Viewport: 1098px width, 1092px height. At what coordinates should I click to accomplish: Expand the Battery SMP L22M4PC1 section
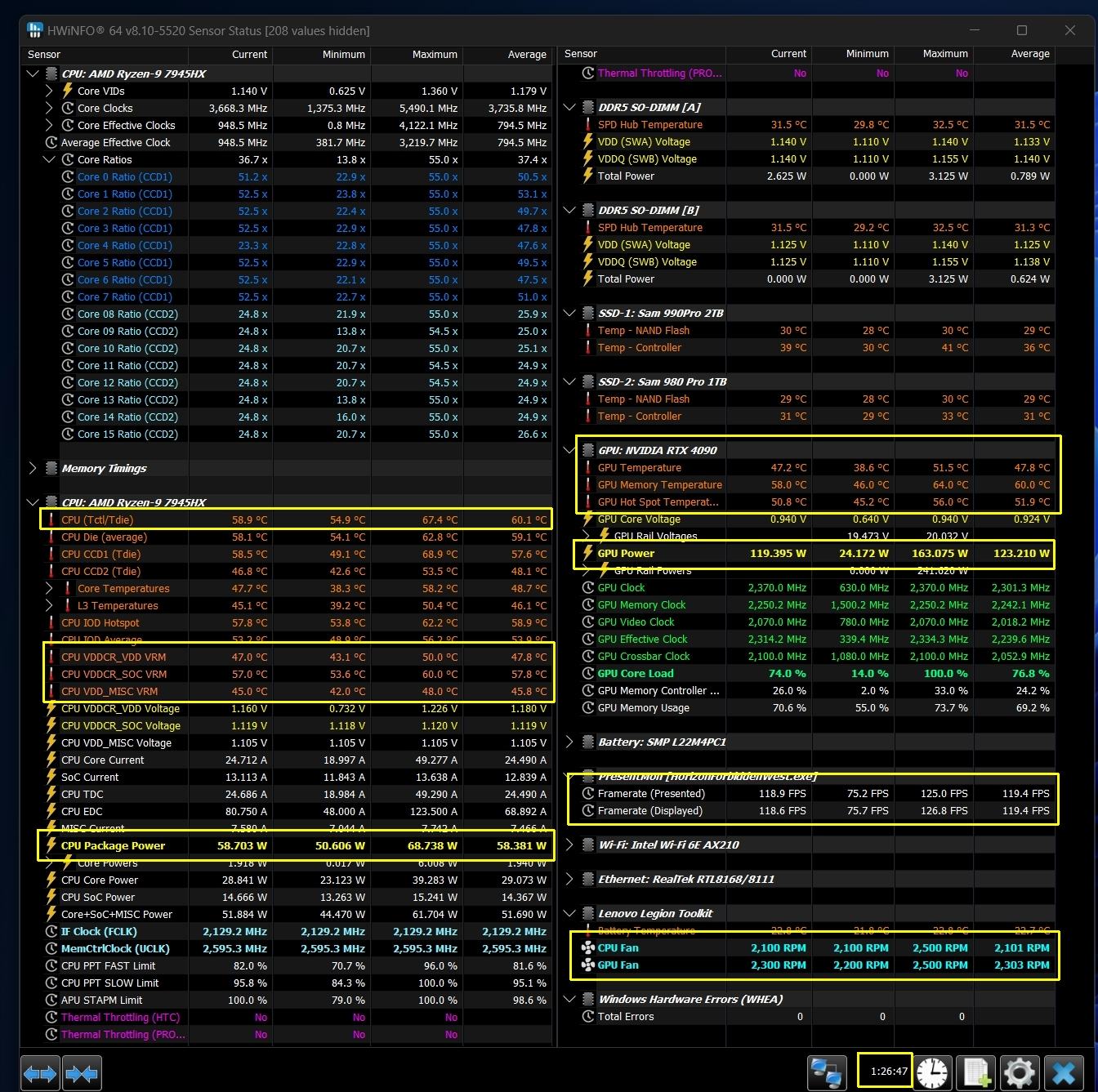coord(569,742)
